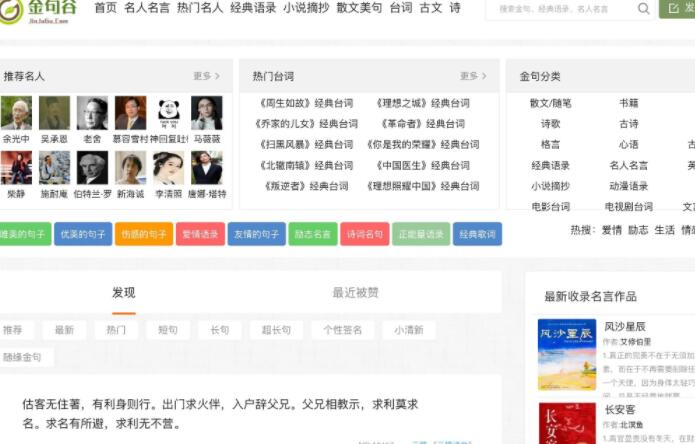
Task: Select 动漫语录 category
Action: point(629,186)
